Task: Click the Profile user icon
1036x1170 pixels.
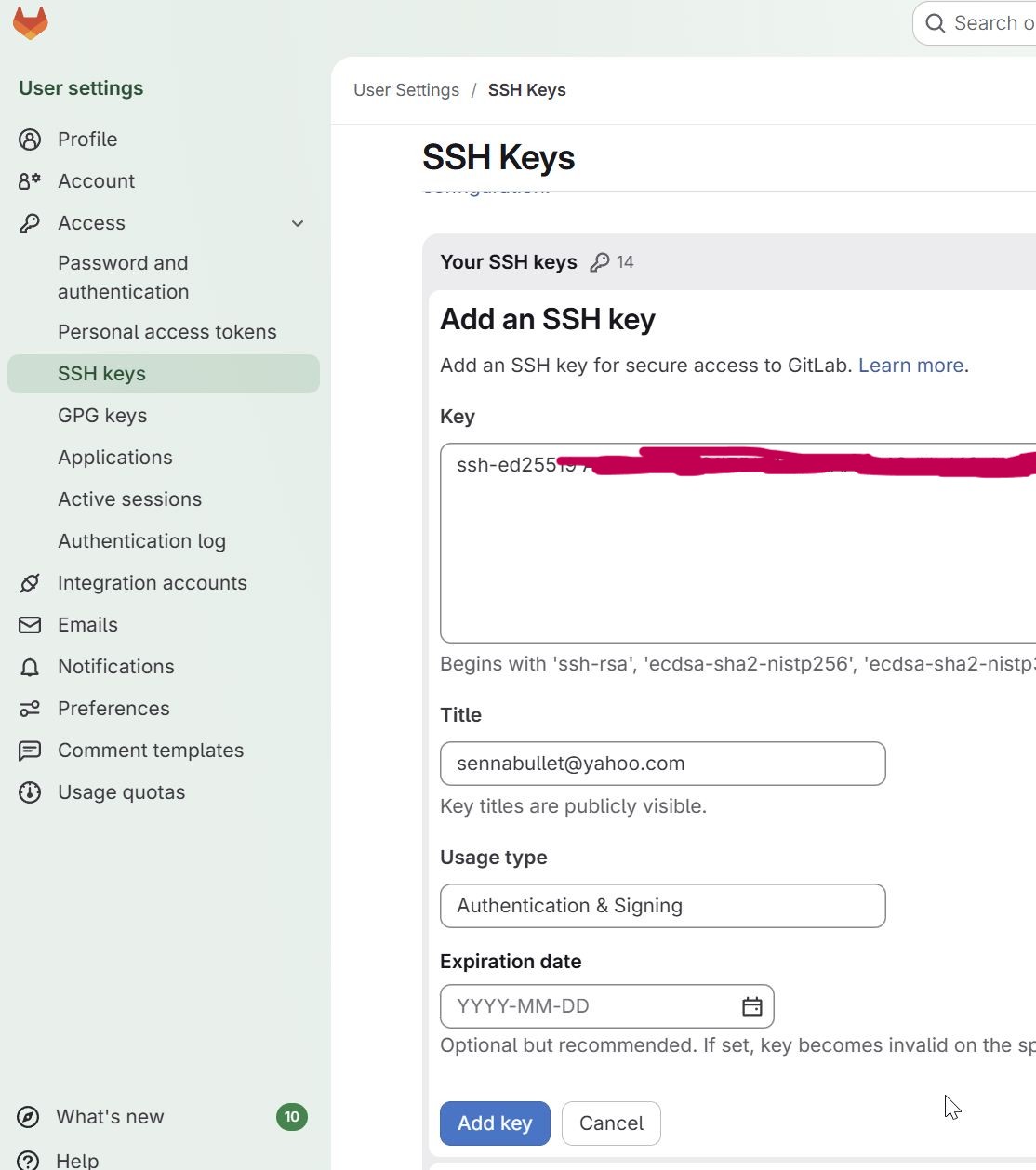Action: [x=30, y=140]
